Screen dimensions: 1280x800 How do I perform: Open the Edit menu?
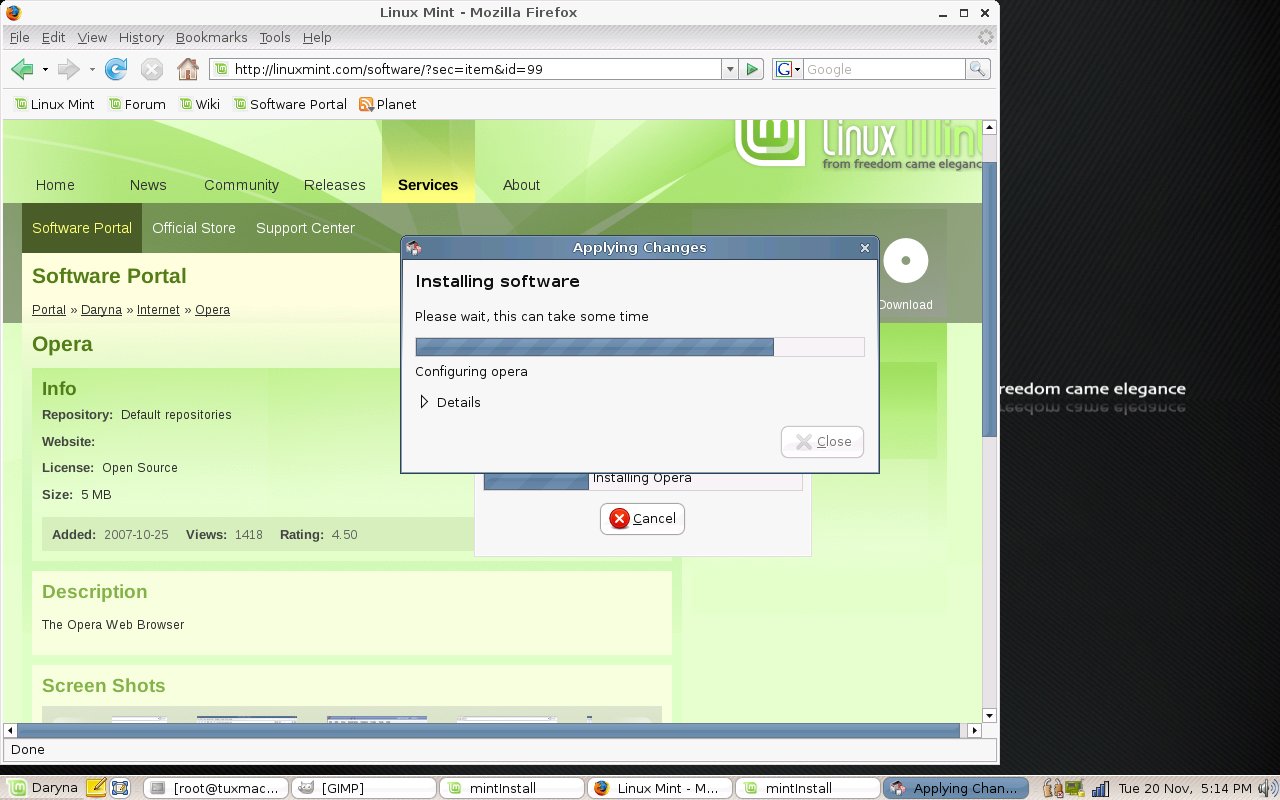(53, 37)
